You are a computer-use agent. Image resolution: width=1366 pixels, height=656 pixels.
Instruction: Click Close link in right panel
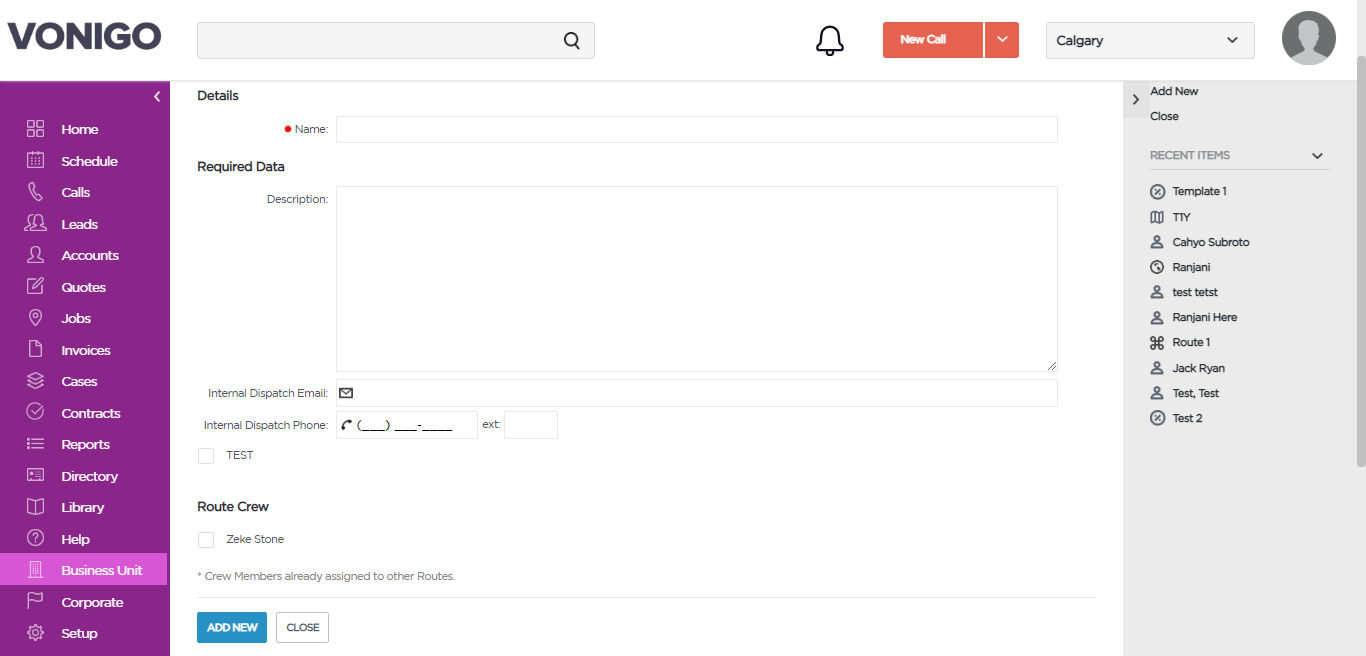point(1164,116)
